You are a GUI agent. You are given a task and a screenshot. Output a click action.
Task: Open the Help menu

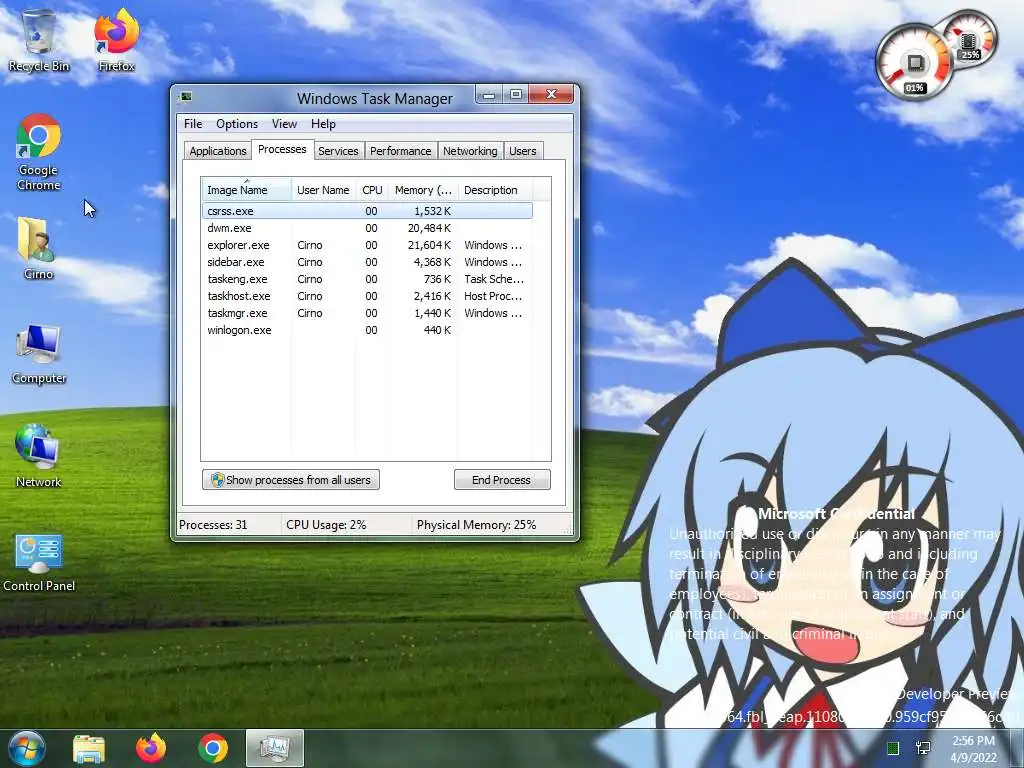323,123
